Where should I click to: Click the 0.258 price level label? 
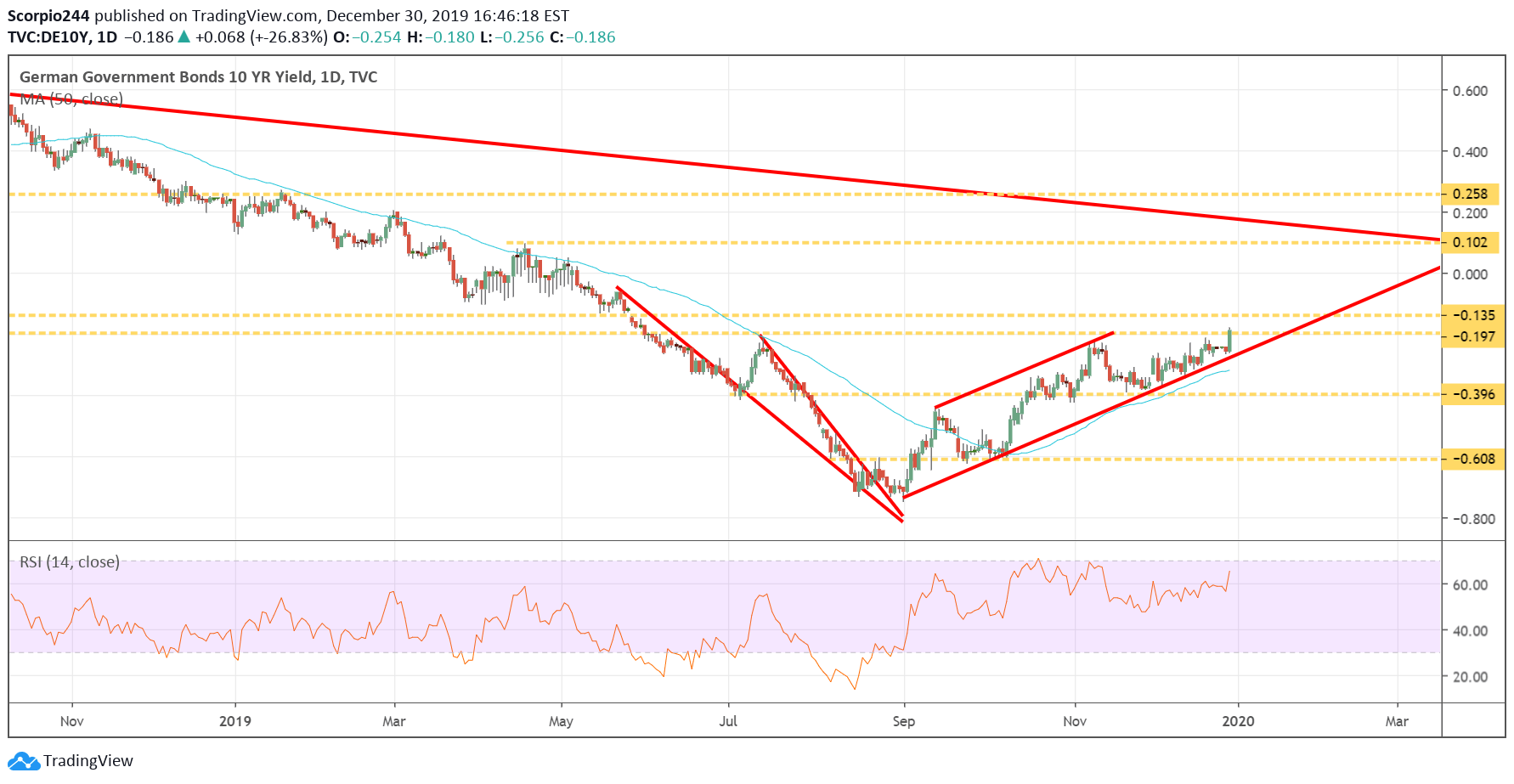1471,194
